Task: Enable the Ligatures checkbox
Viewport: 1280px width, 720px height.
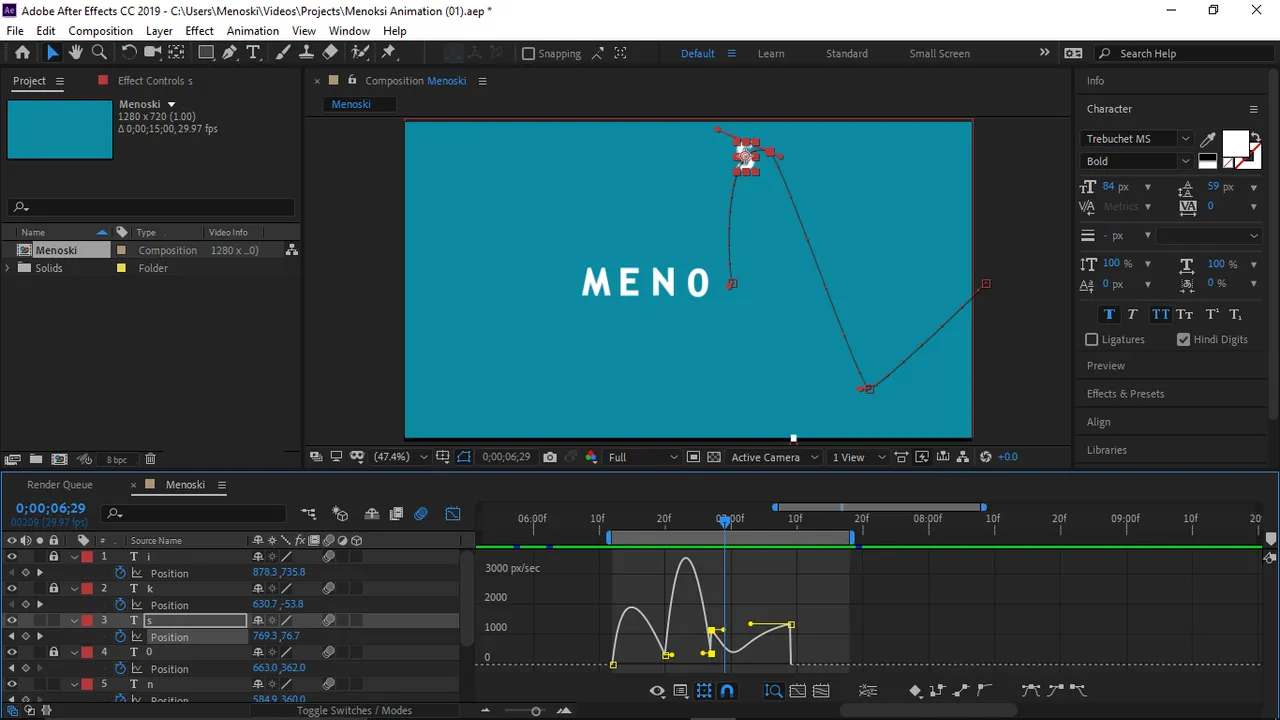Action: pos(1092,339)
